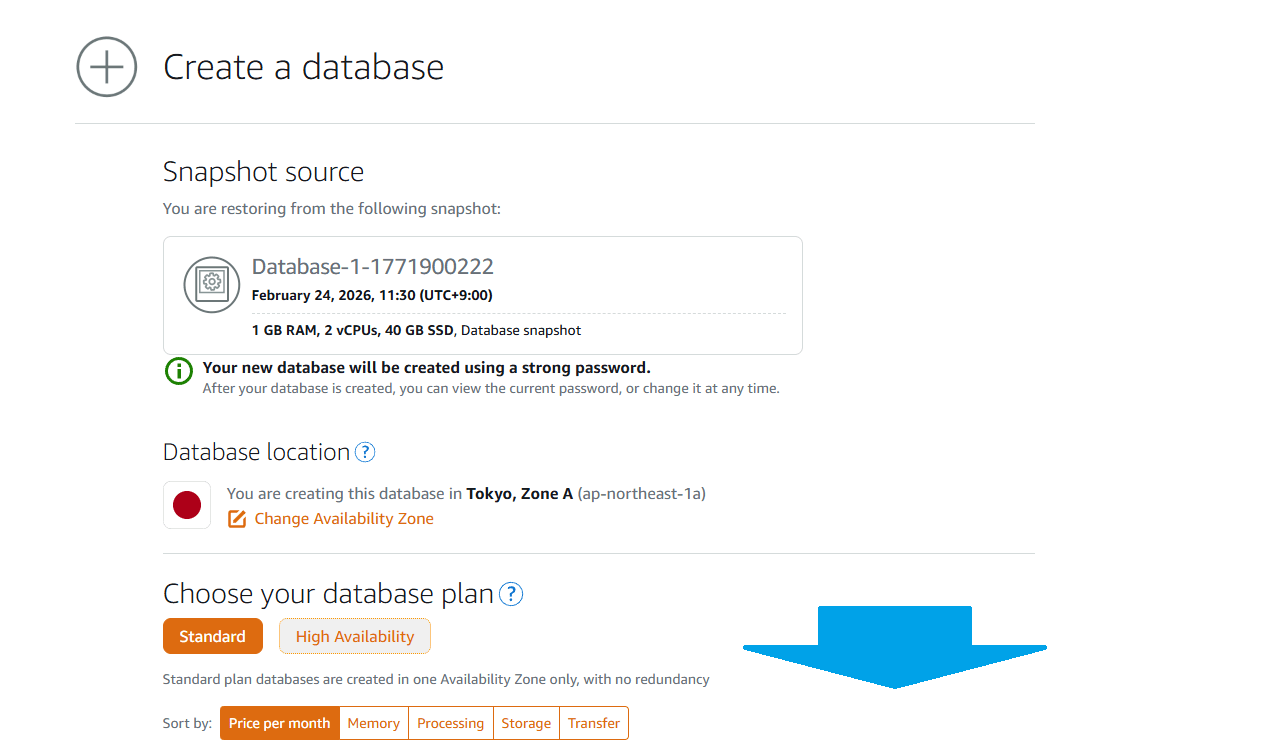Sort plans by Storage
The width and height of the screenshot is (1283, 753).
coord(526,723)
